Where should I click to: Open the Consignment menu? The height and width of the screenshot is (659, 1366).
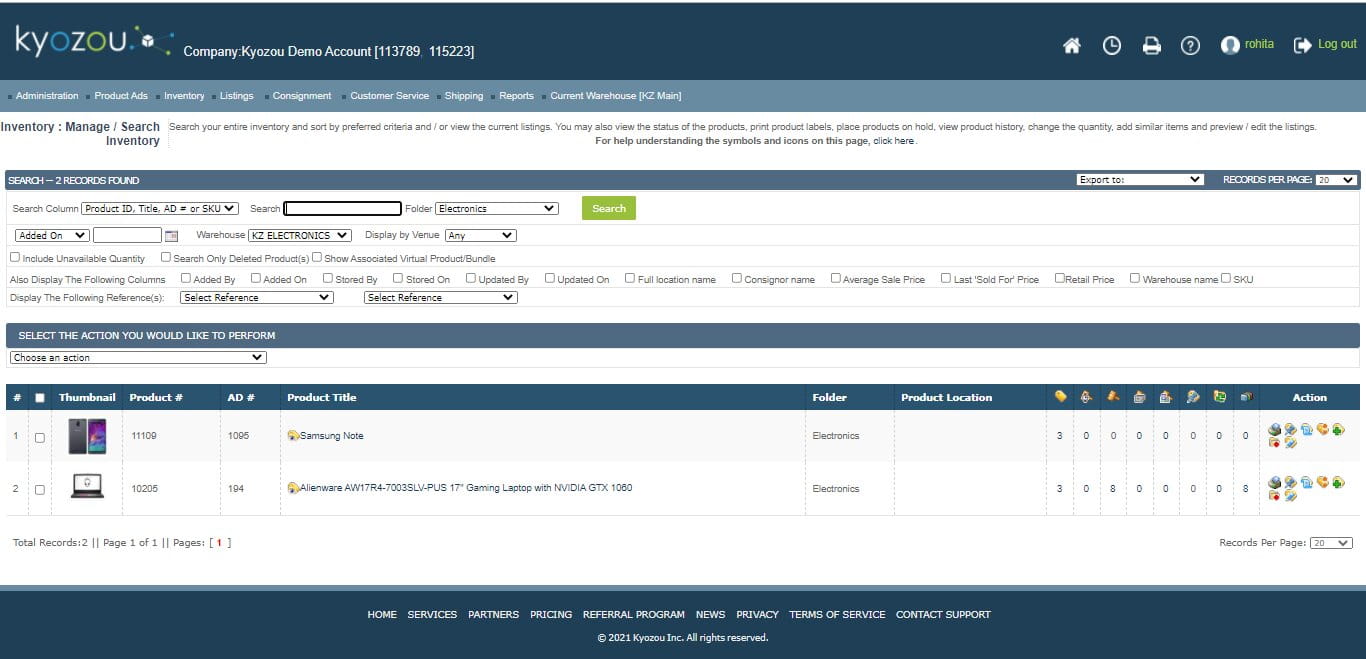point(302,96)
